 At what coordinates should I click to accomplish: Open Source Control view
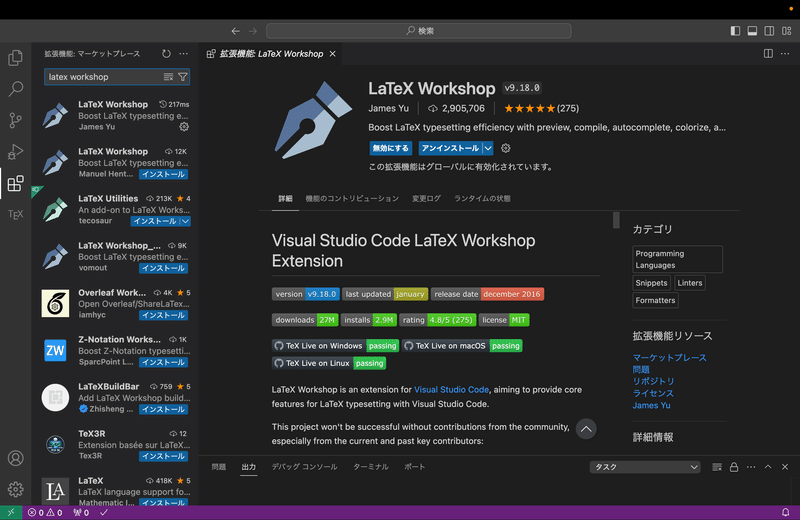click(15, 120)
